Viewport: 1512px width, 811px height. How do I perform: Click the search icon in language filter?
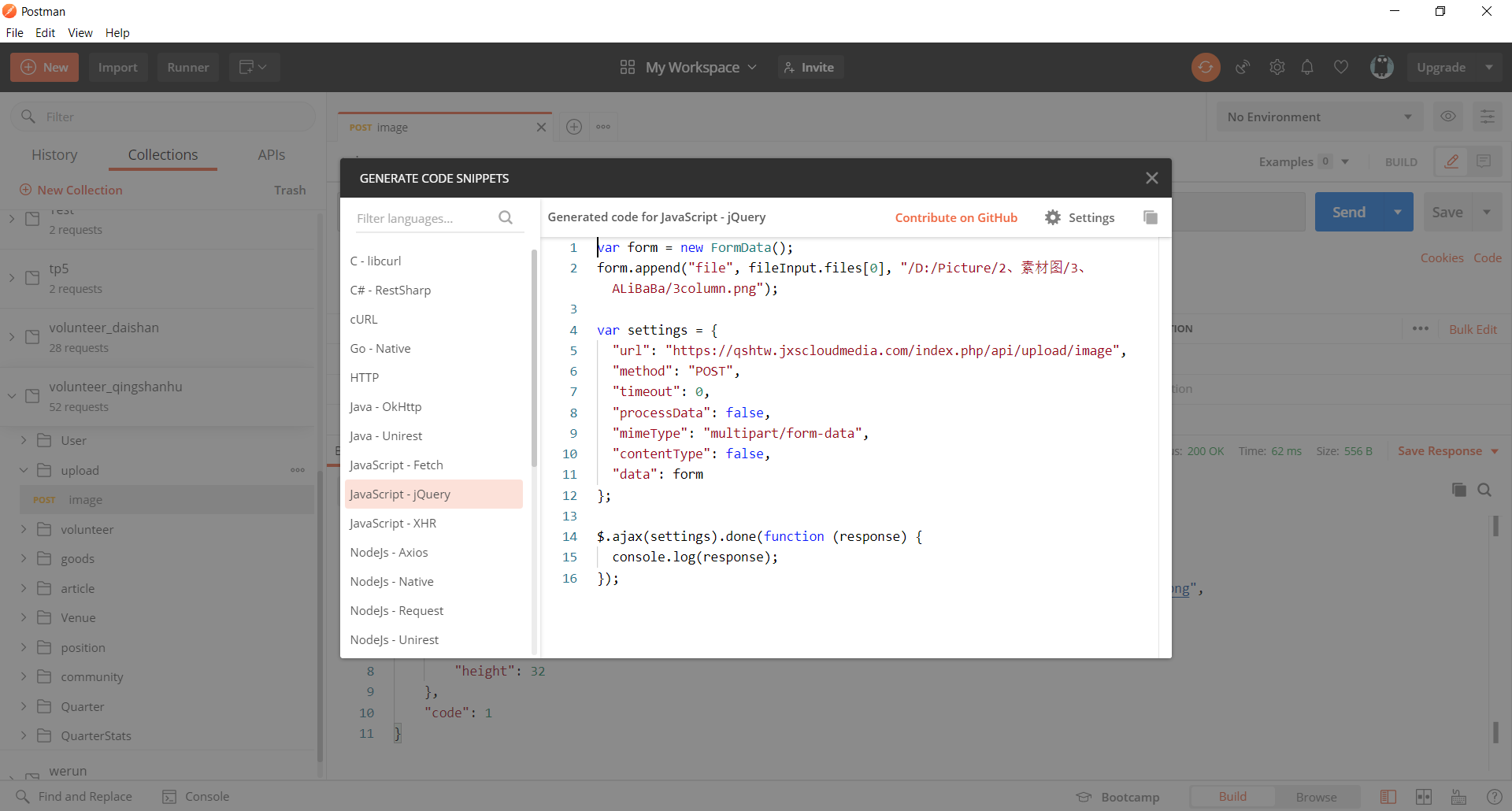pyautogui.click(x=506, y=218)
